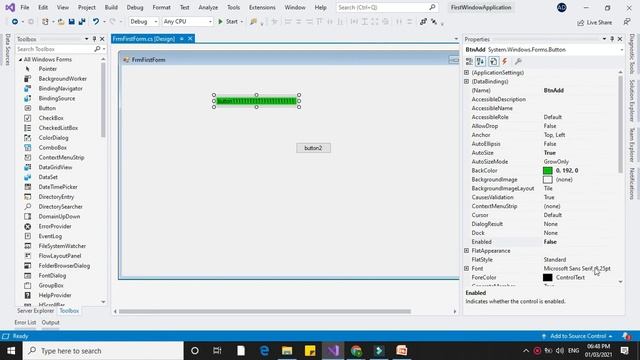Select the Button control in Toolbox
Viewport: 640px width, 360px height.
pos(47,108)
